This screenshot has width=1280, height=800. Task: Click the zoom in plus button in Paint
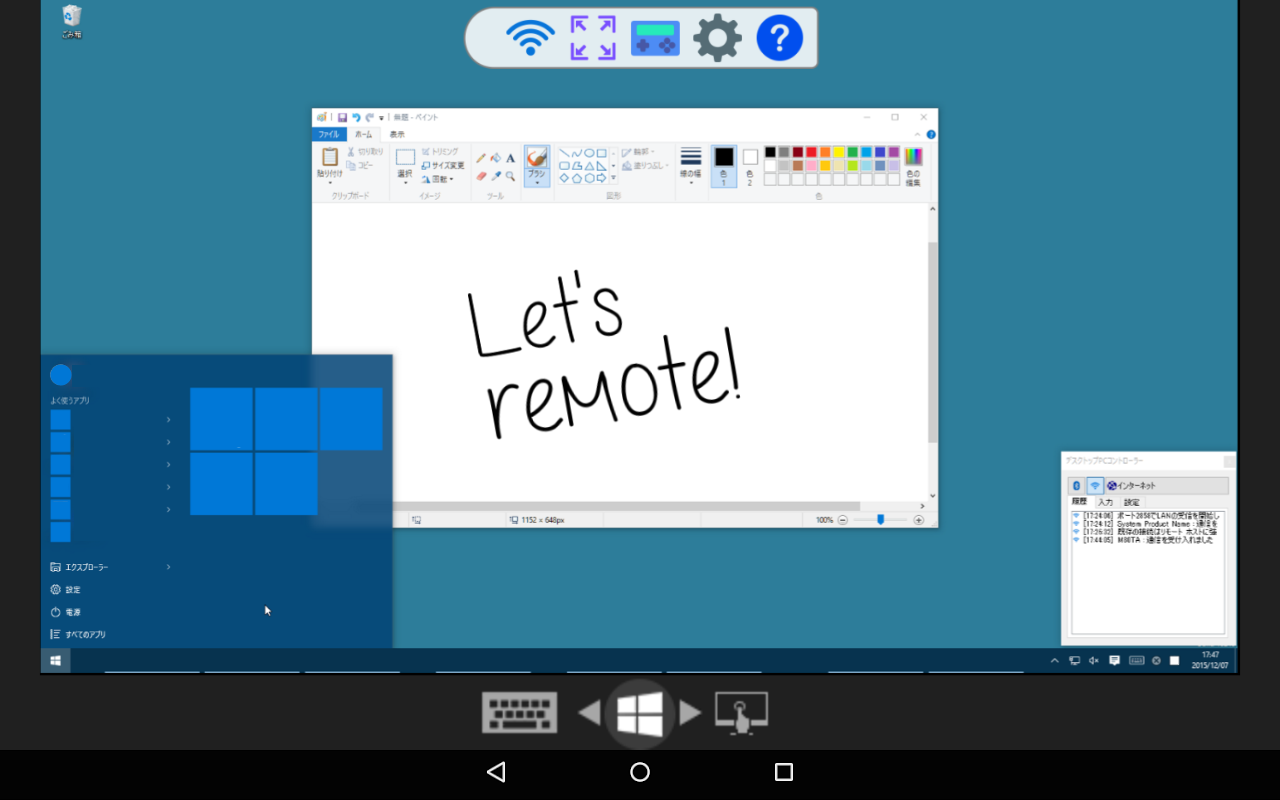918,520
